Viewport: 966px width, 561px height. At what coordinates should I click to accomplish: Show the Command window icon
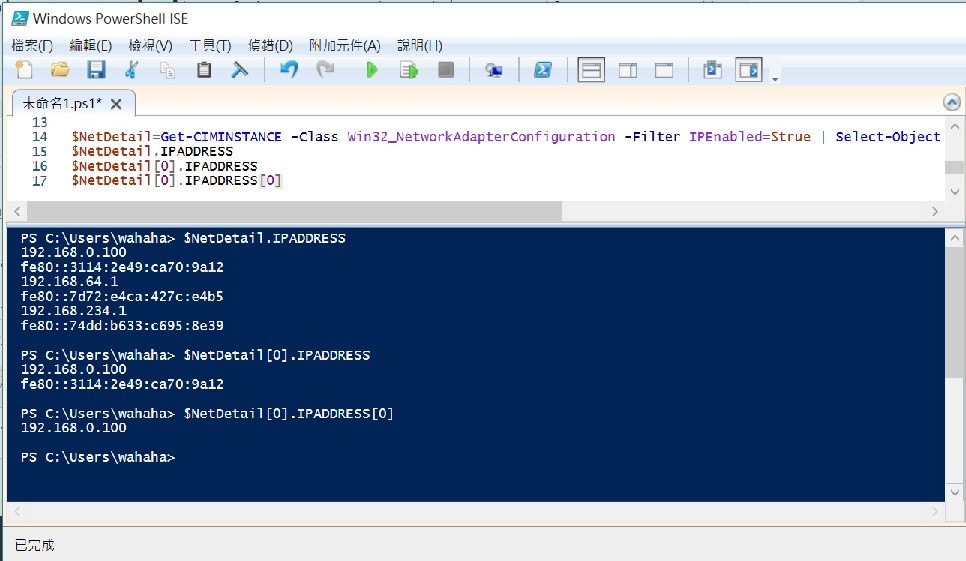[x=712, y=70]
